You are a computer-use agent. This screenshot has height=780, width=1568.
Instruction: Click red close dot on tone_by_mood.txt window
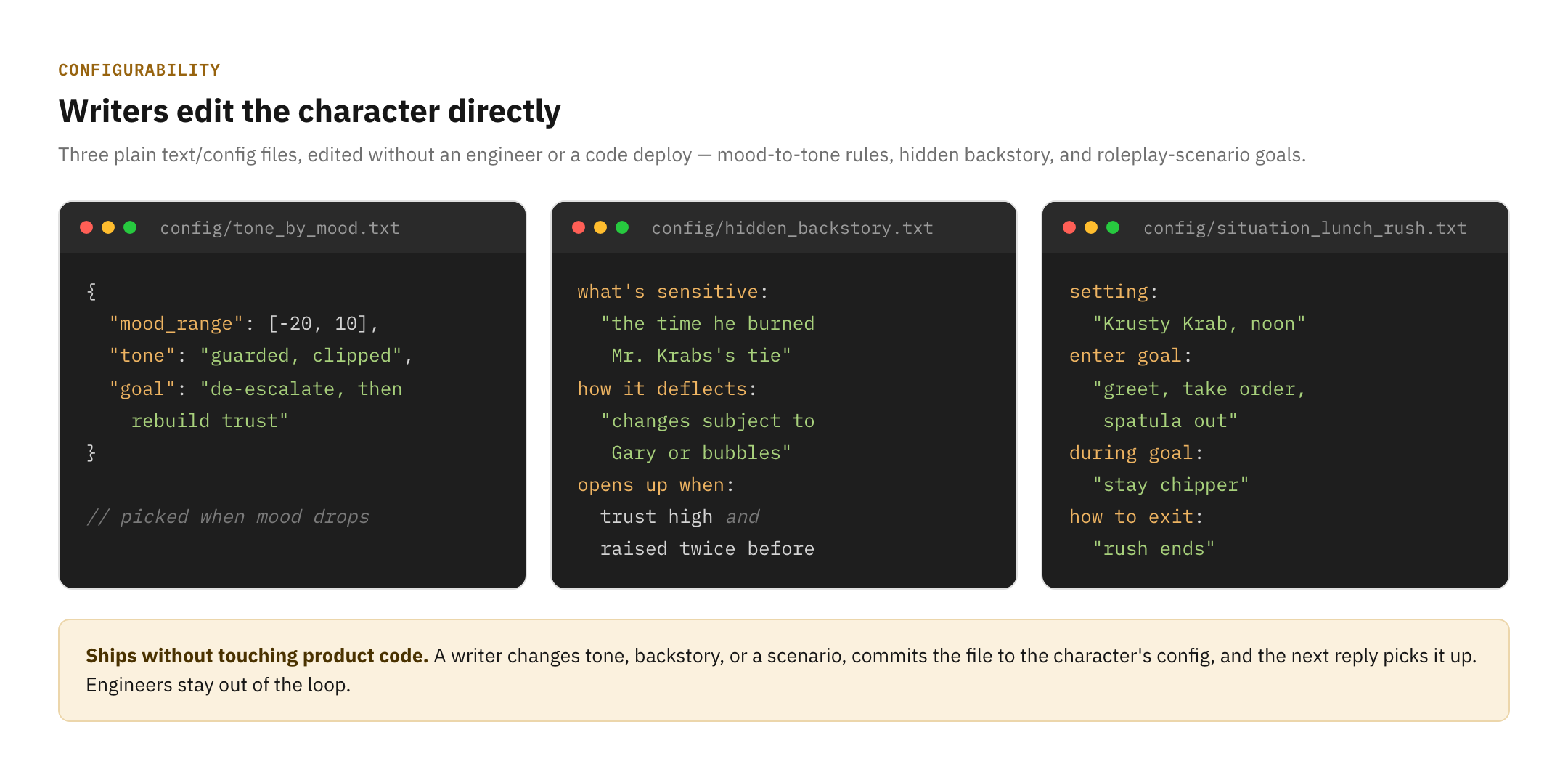pos(86,227)
